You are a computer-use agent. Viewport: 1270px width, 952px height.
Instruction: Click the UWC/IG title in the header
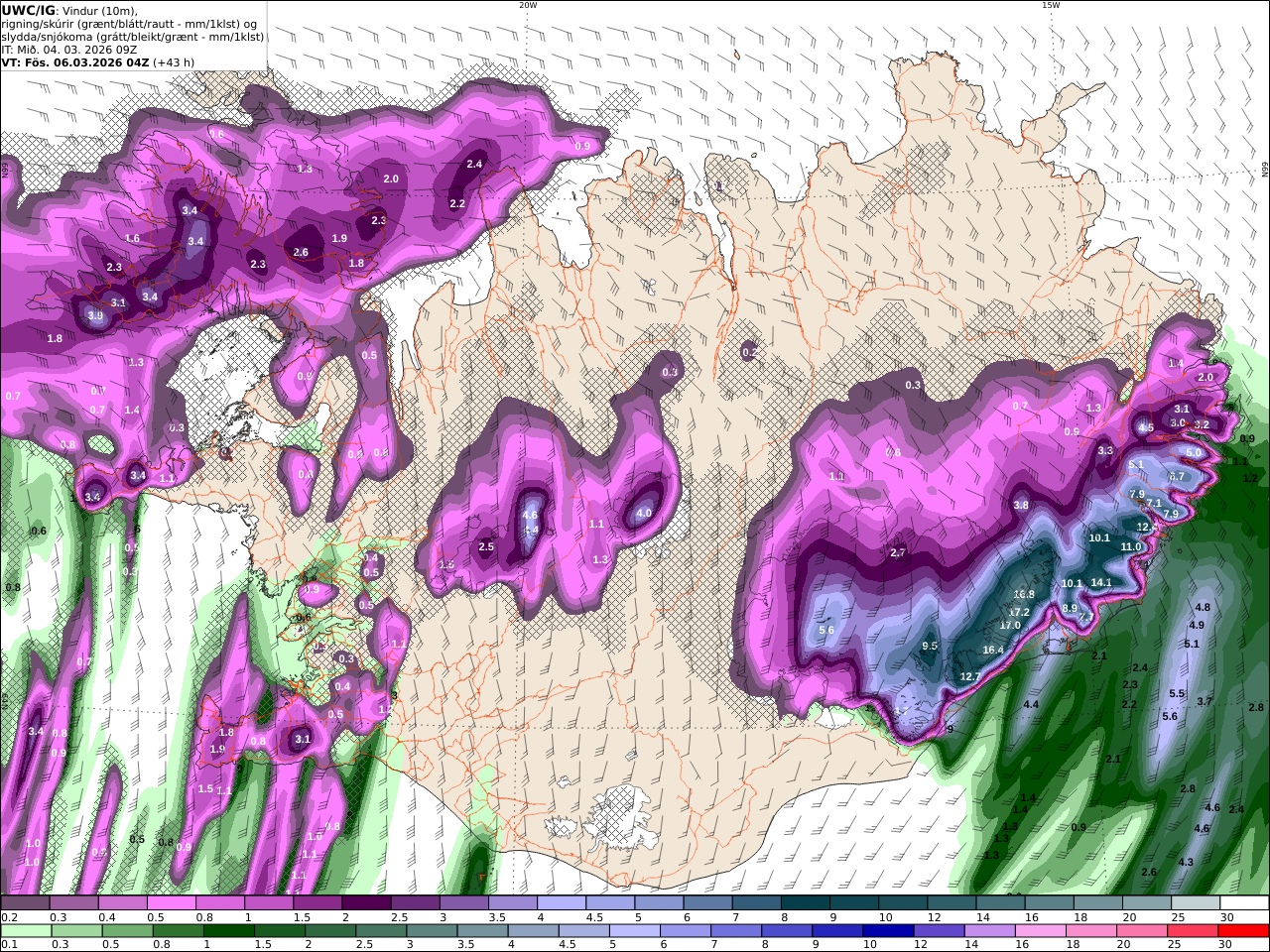(x=28, y=10)
